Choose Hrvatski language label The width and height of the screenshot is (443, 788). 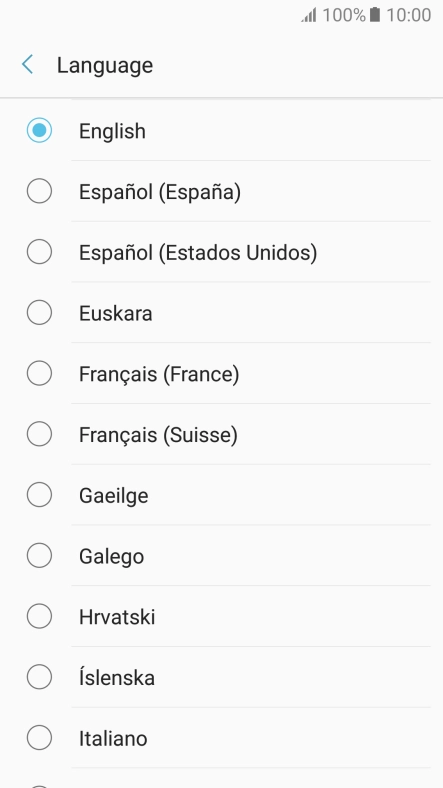click(x=117, y=617)
